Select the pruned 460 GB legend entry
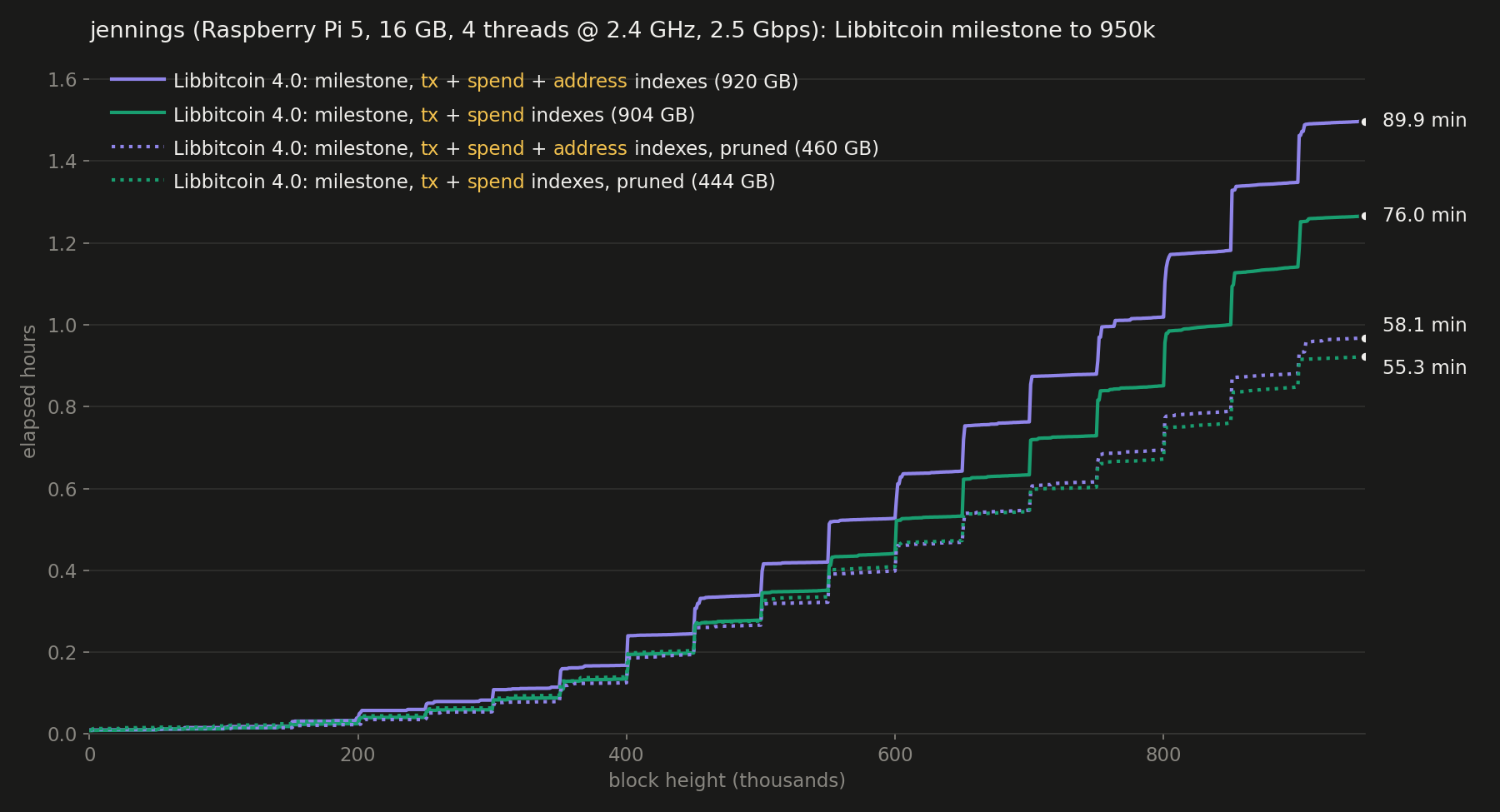Screen dimensions: 1500x812 526,148
